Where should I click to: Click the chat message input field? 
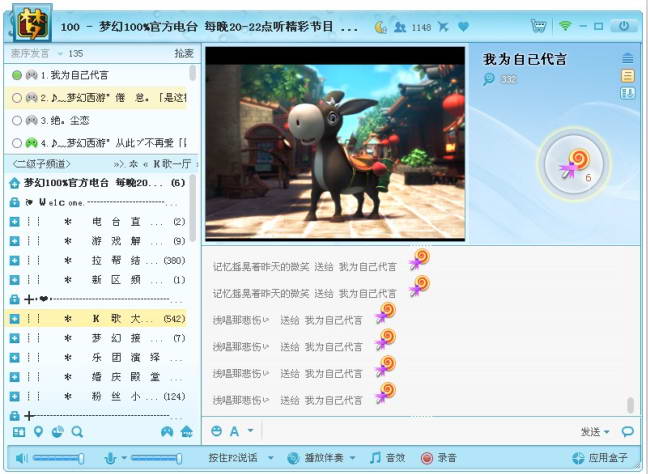(417, 432)
